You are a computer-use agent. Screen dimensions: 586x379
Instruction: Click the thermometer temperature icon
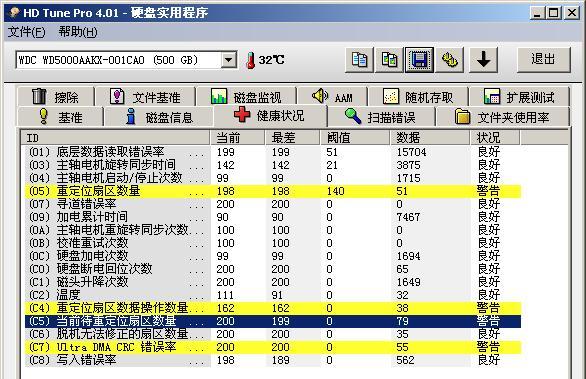coord(250,60)
